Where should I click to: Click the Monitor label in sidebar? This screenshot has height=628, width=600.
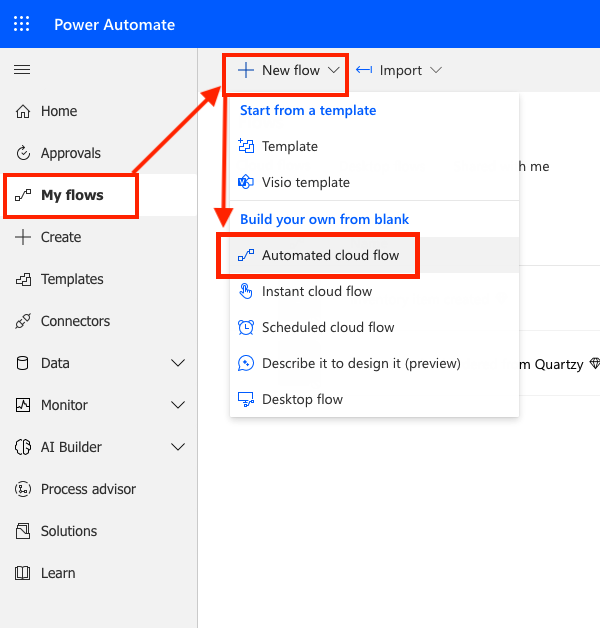[64, 405]
